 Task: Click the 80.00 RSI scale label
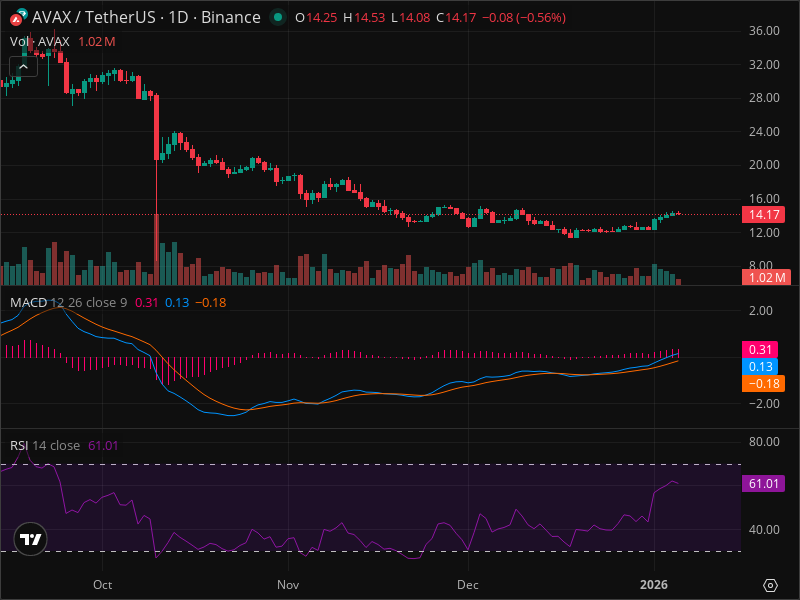[764, 441]
